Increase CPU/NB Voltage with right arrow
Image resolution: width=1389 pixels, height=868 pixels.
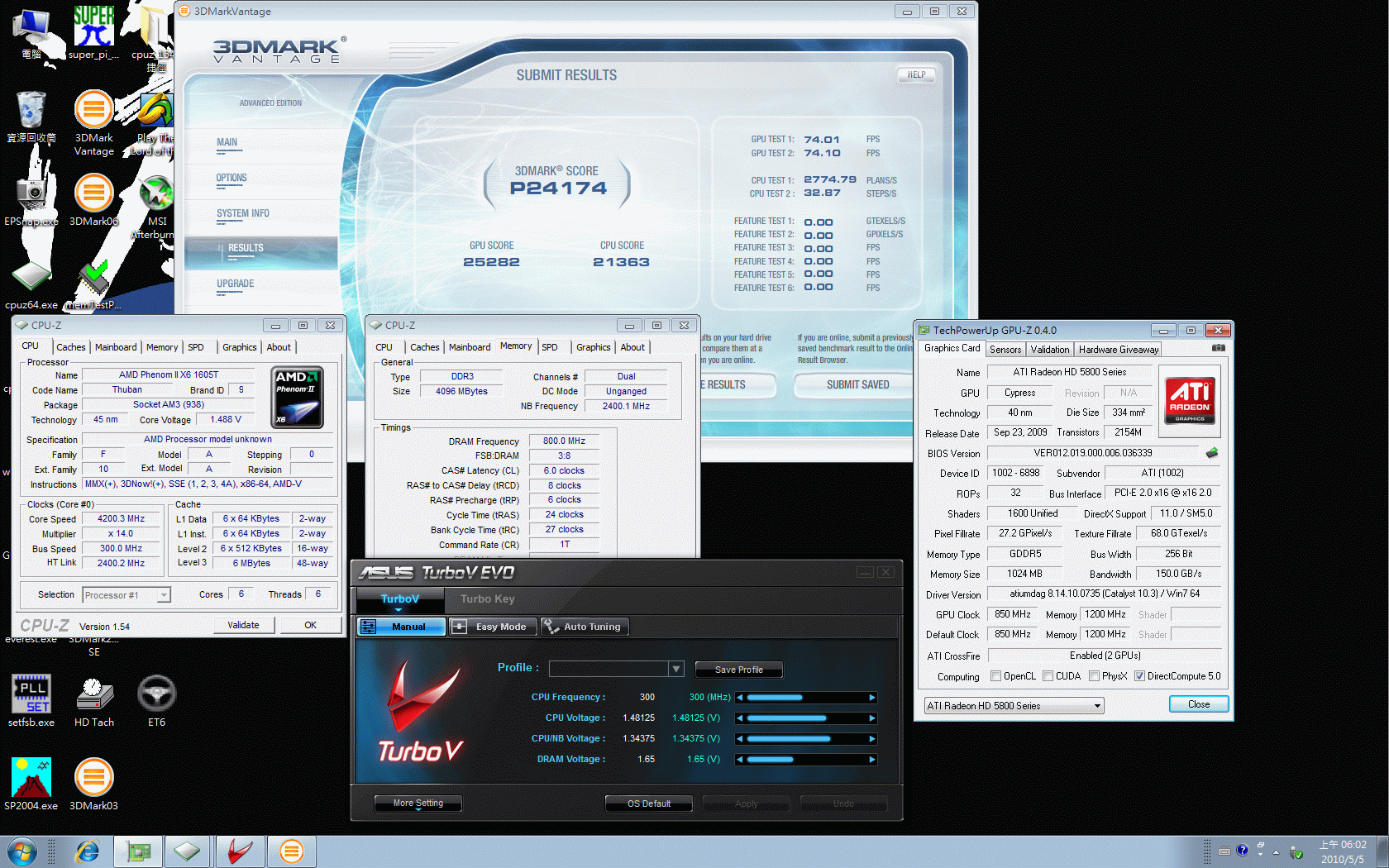click(871, 739)
